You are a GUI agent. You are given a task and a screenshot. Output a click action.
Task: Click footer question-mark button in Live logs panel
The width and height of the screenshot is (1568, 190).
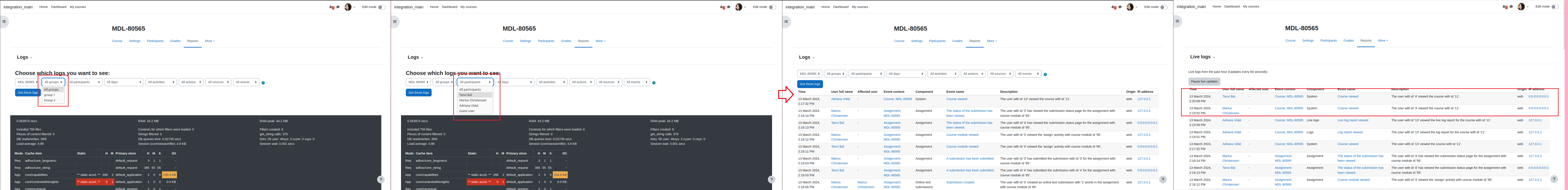1554,179
